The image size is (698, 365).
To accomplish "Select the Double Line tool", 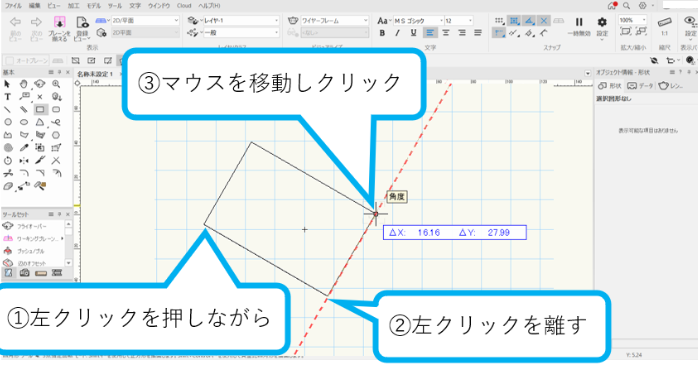I will (x=24, y=110).
